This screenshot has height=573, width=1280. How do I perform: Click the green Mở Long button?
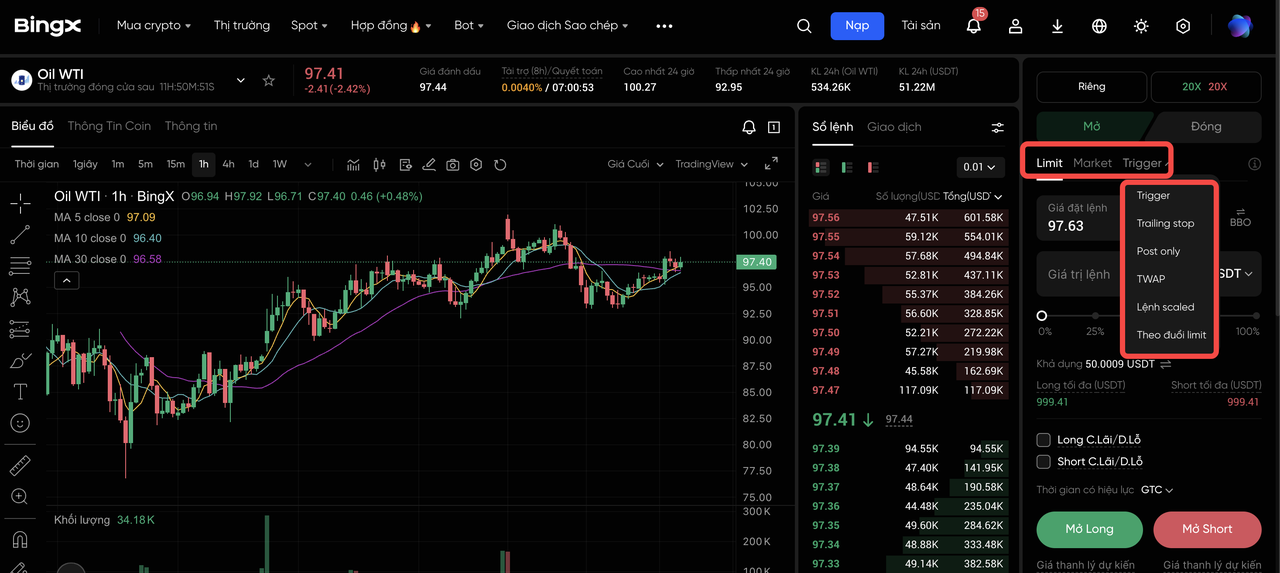coord(1089,529)
